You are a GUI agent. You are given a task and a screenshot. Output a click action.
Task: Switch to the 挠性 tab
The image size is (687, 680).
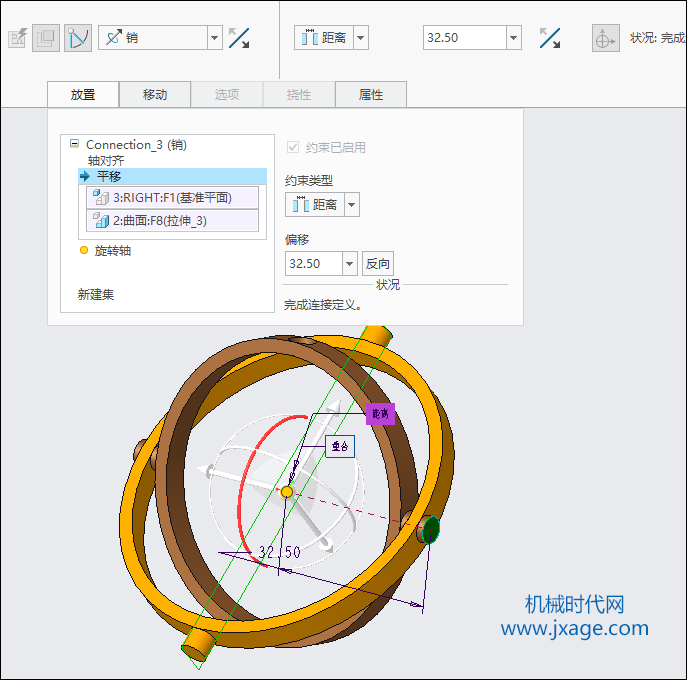(x=299, y=95)
